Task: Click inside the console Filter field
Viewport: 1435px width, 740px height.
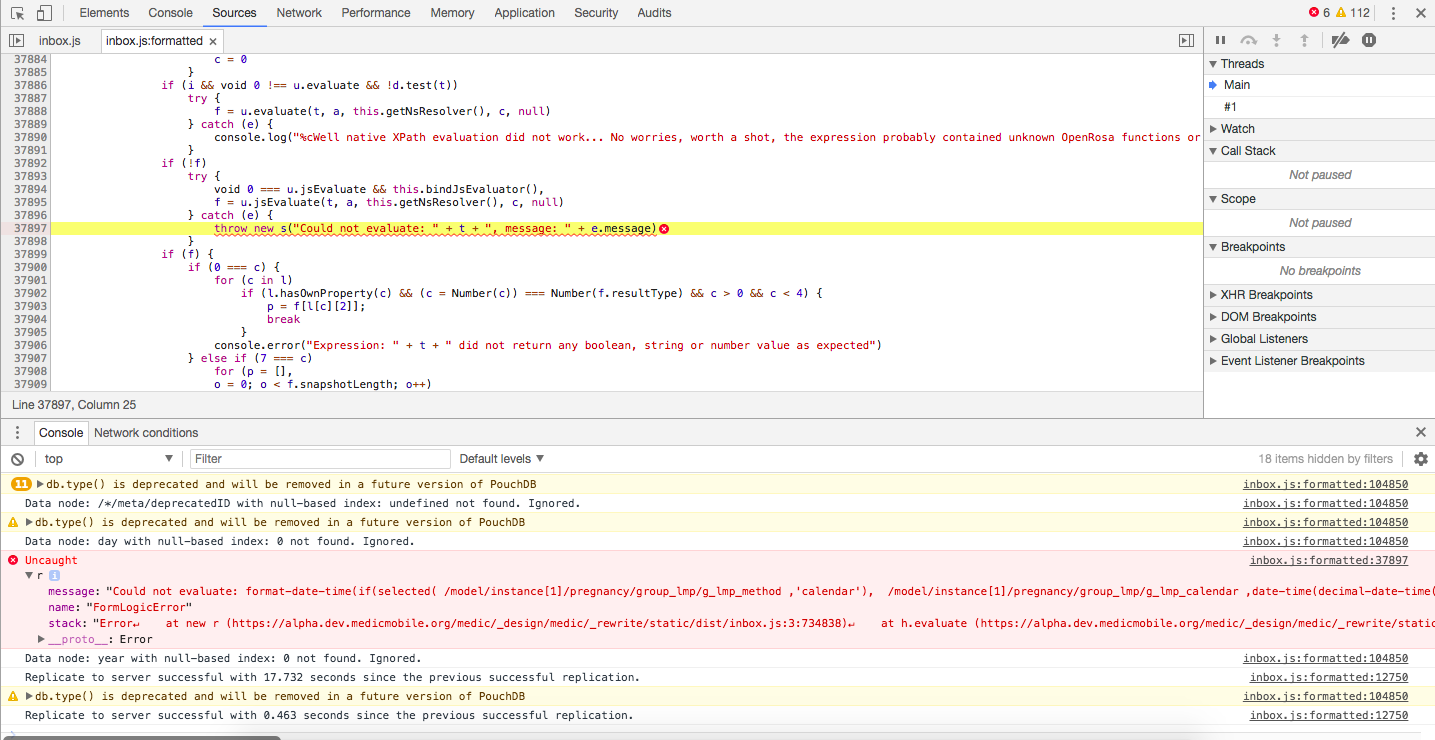Action: (320, 457)
